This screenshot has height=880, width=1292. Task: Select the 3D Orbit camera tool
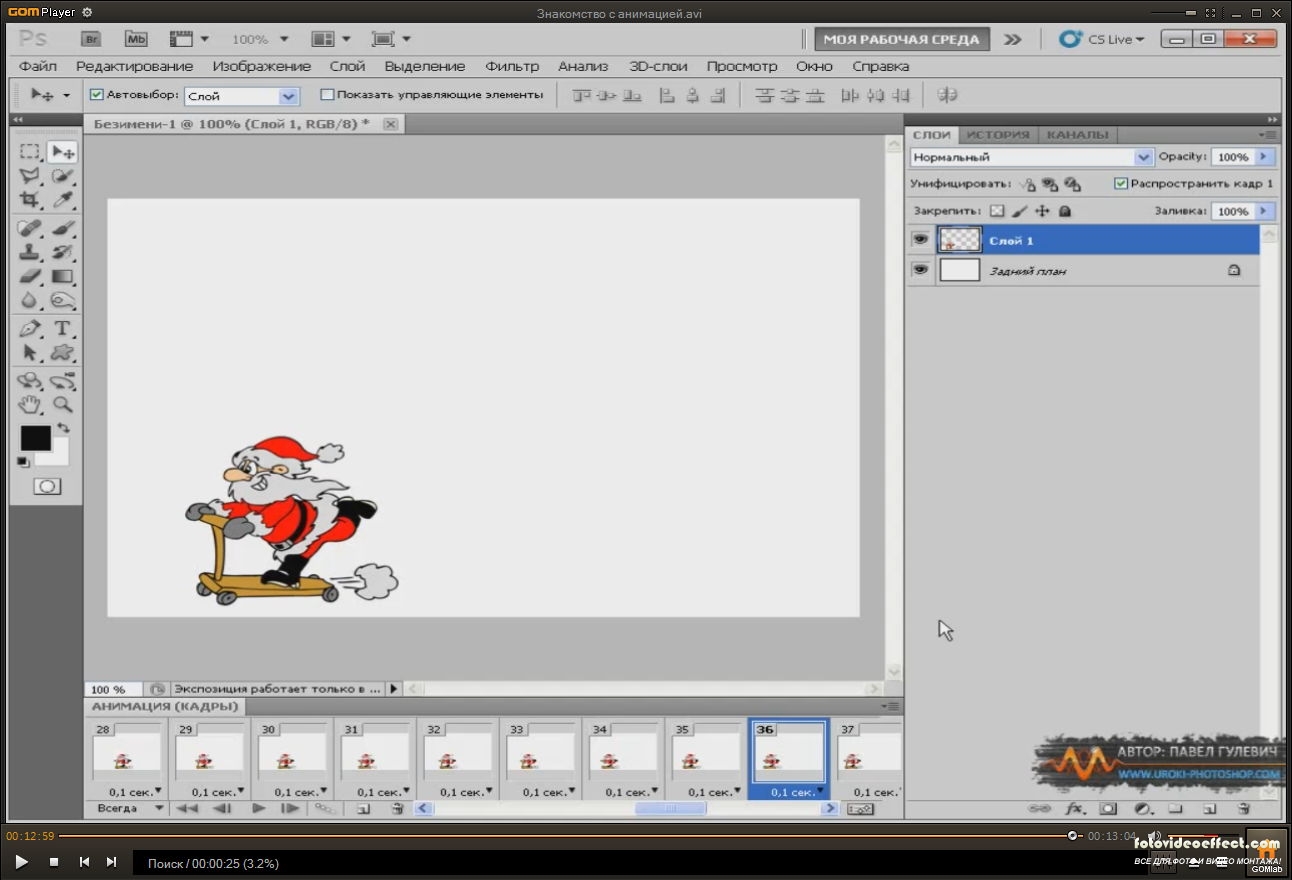point(63,381)
